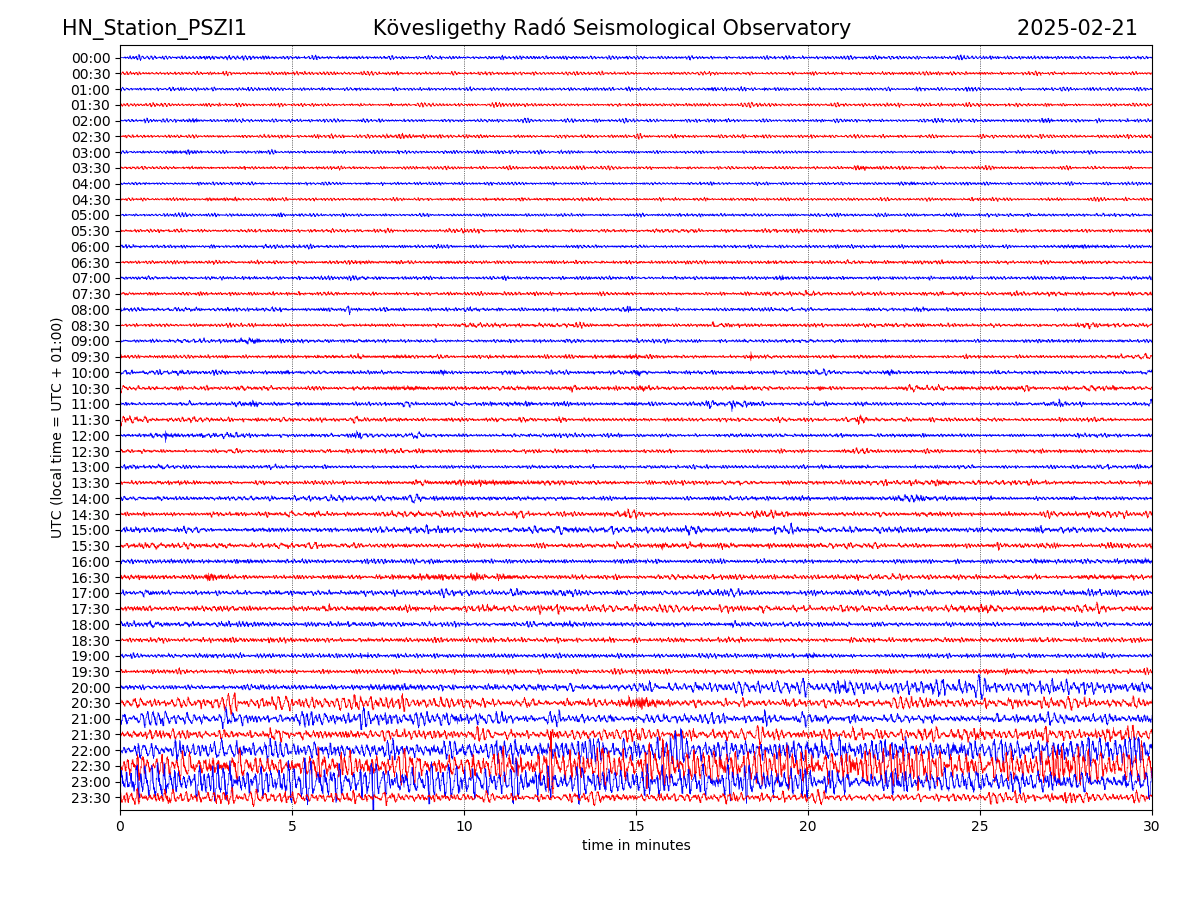Select the 12:00 time row label
The width and height of the screenshot is (1200, 900).
[x=90, y=436]
